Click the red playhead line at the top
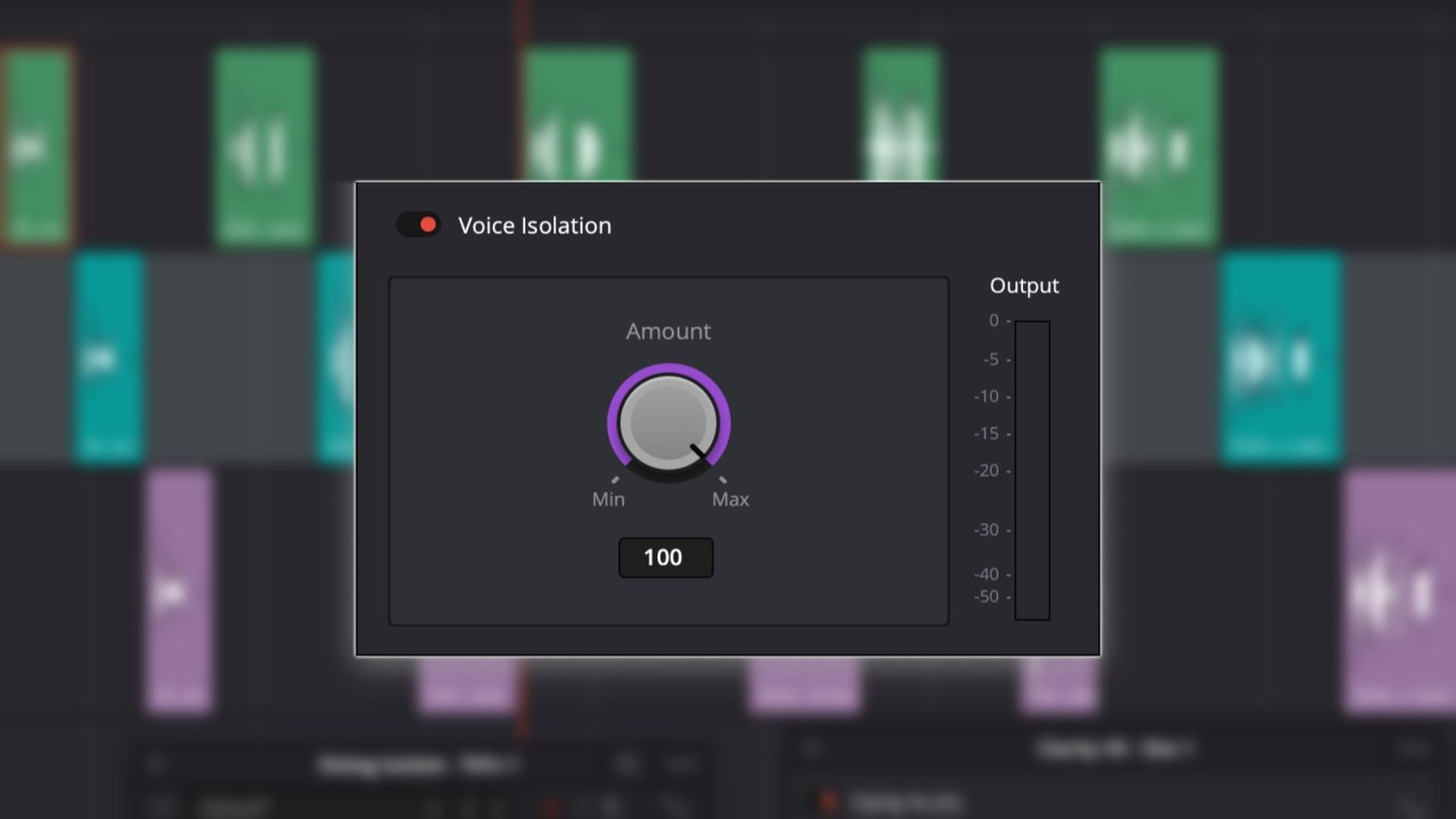The width and height of the screenshot is (1456, 819). [522, 19]
